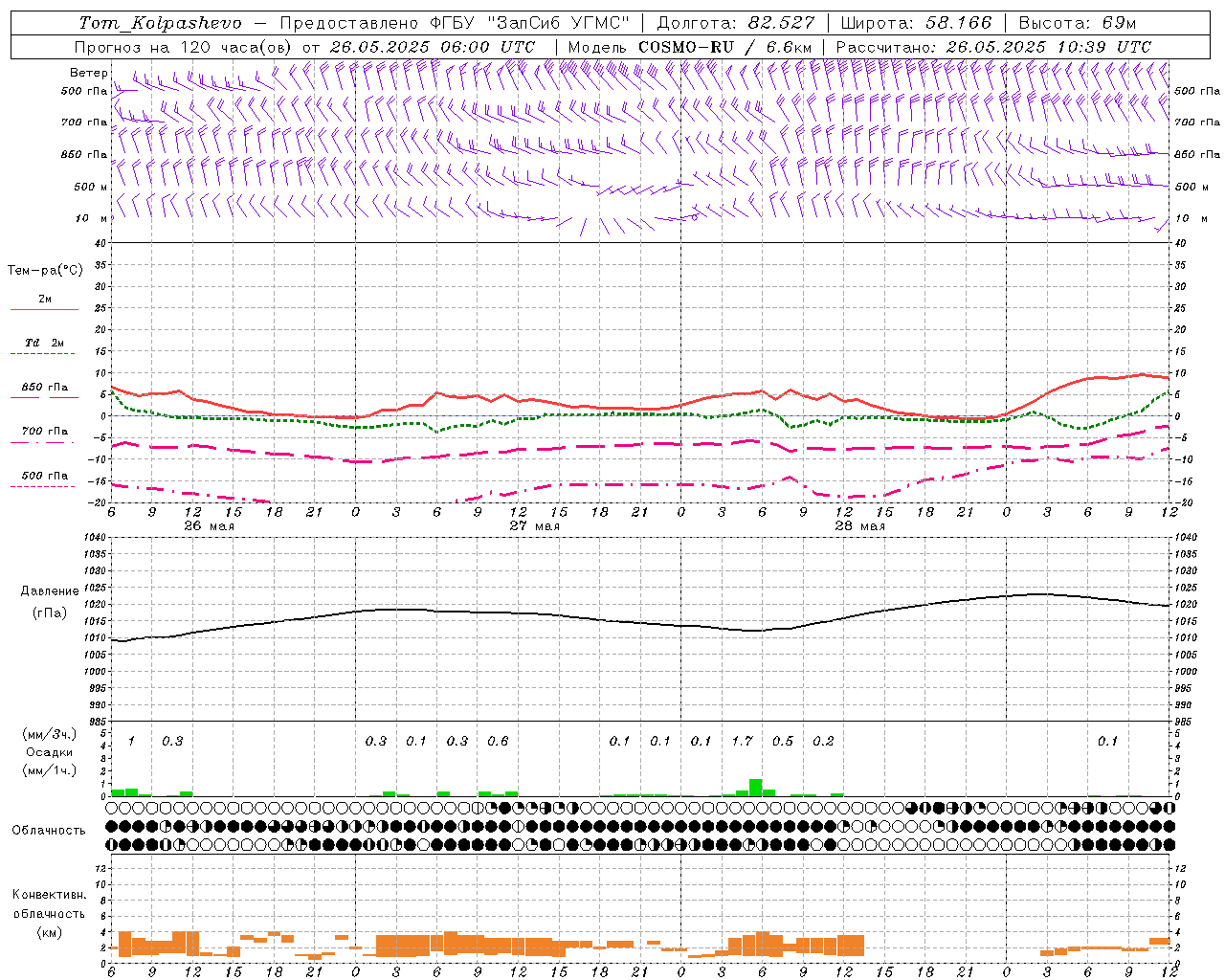Click the Td 2м dew point legend label
Screen dimensions: 1225x980
coord(44,343)
